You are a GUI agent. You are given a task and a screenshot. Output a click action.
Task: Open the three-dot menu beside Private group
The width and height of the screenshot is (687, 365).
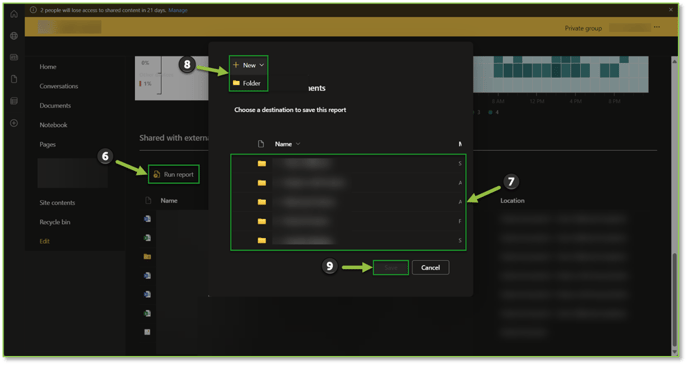point(657,27)
